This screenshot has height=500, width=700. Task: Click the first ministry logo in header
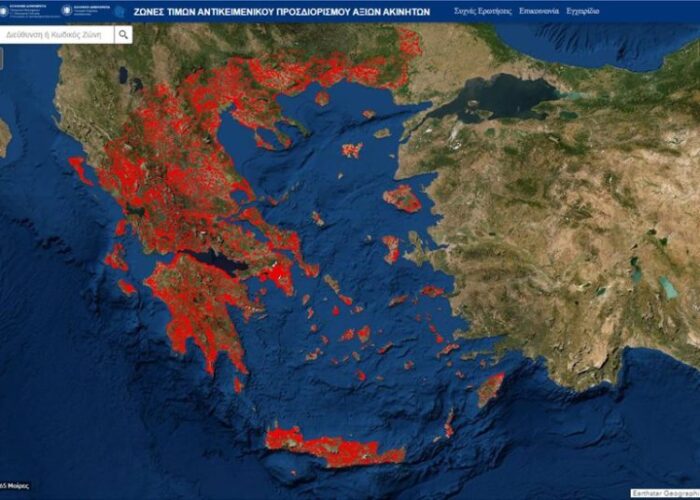30,10
